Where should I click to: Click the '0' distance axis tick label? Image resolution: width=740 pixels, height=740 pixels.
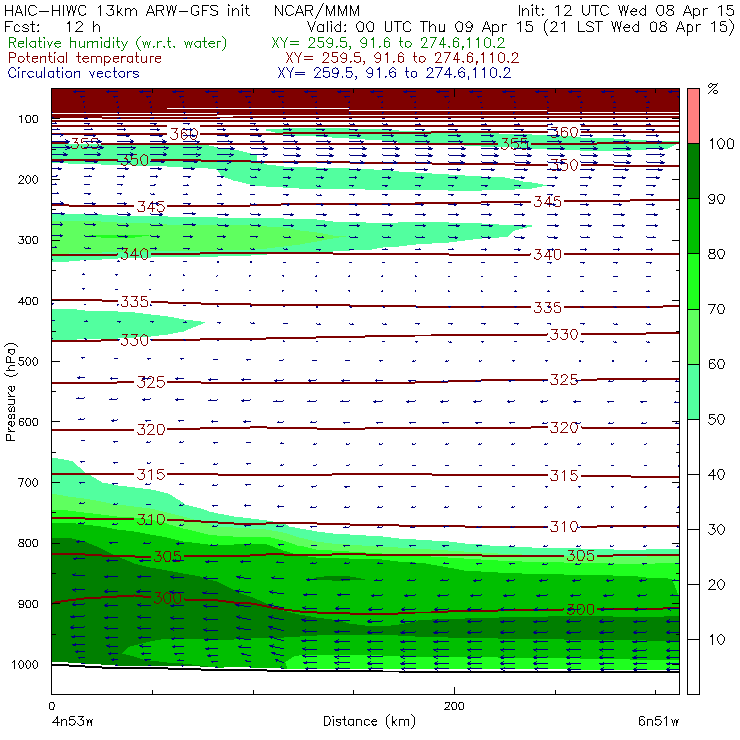52,706
